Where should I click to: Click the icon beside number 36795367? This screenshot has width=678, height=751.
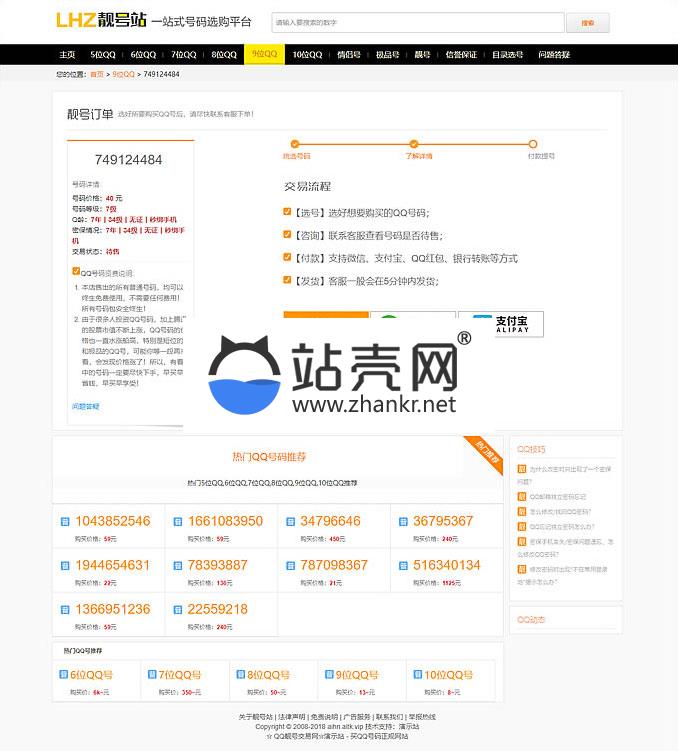point(403,521)
